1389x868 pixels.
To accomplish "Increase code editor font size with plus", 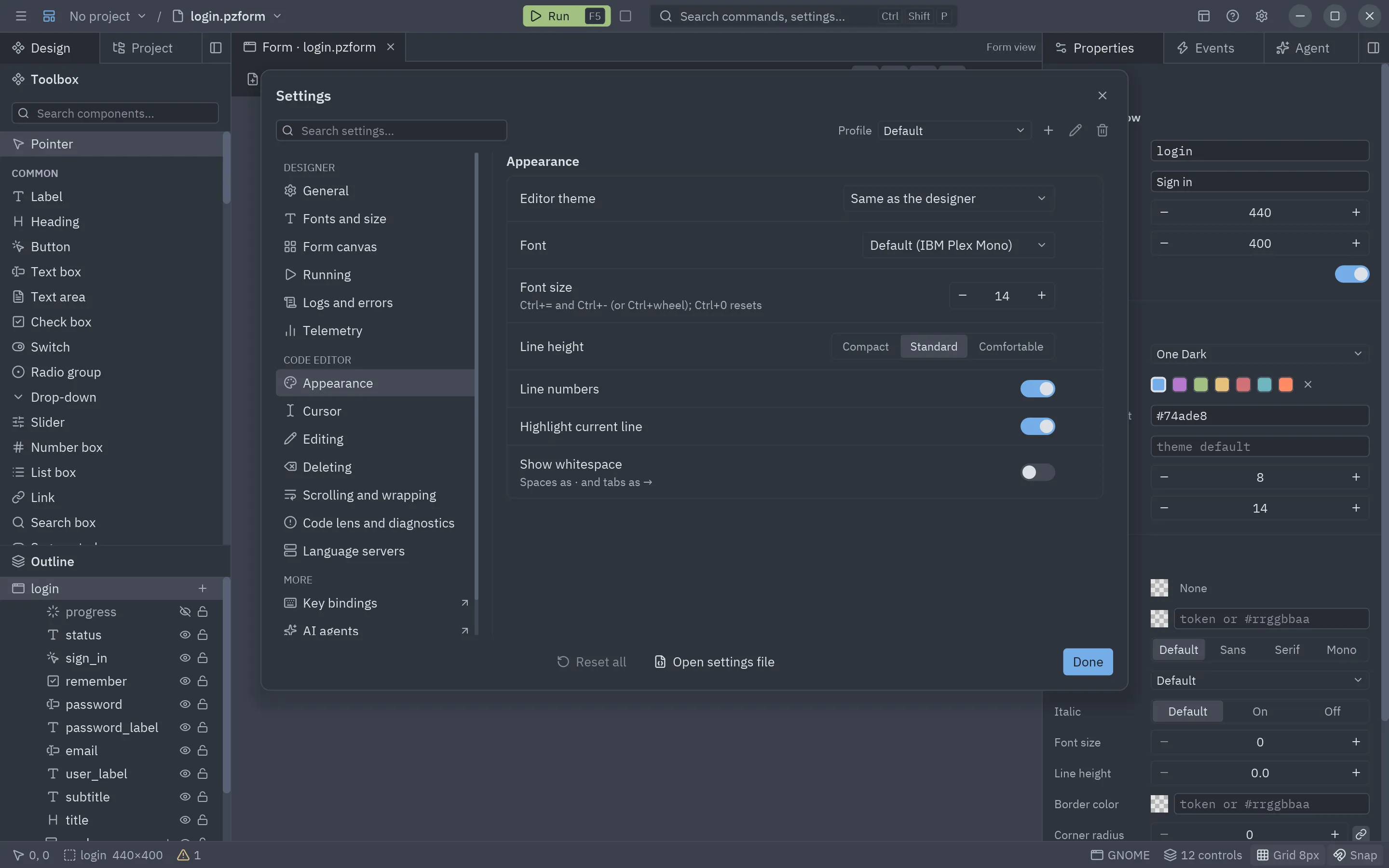I will [1041, 296].
